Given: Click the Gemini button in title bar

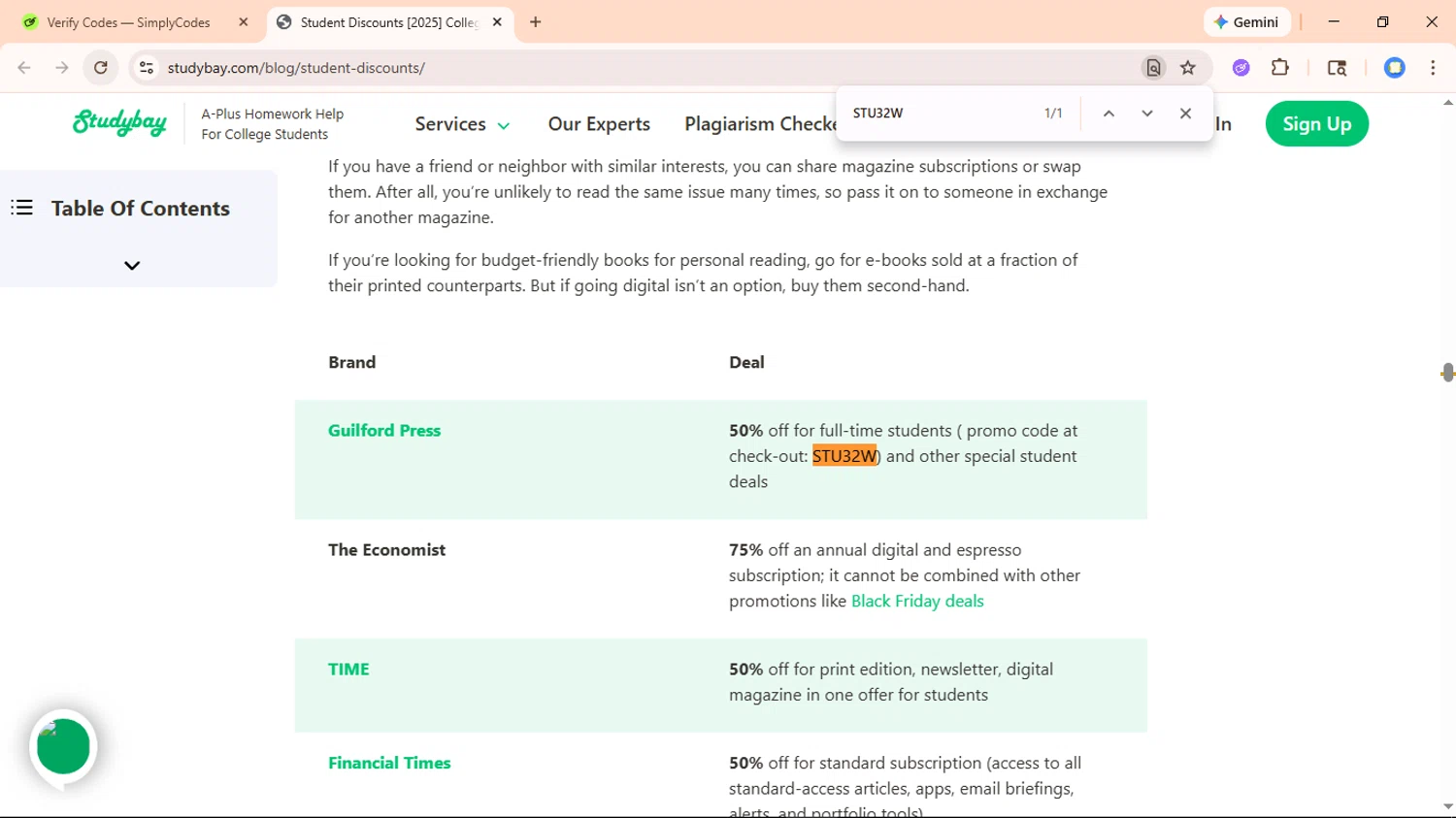Looking at the screenshot, I should pyautogui.click(x=1246, y=22).
